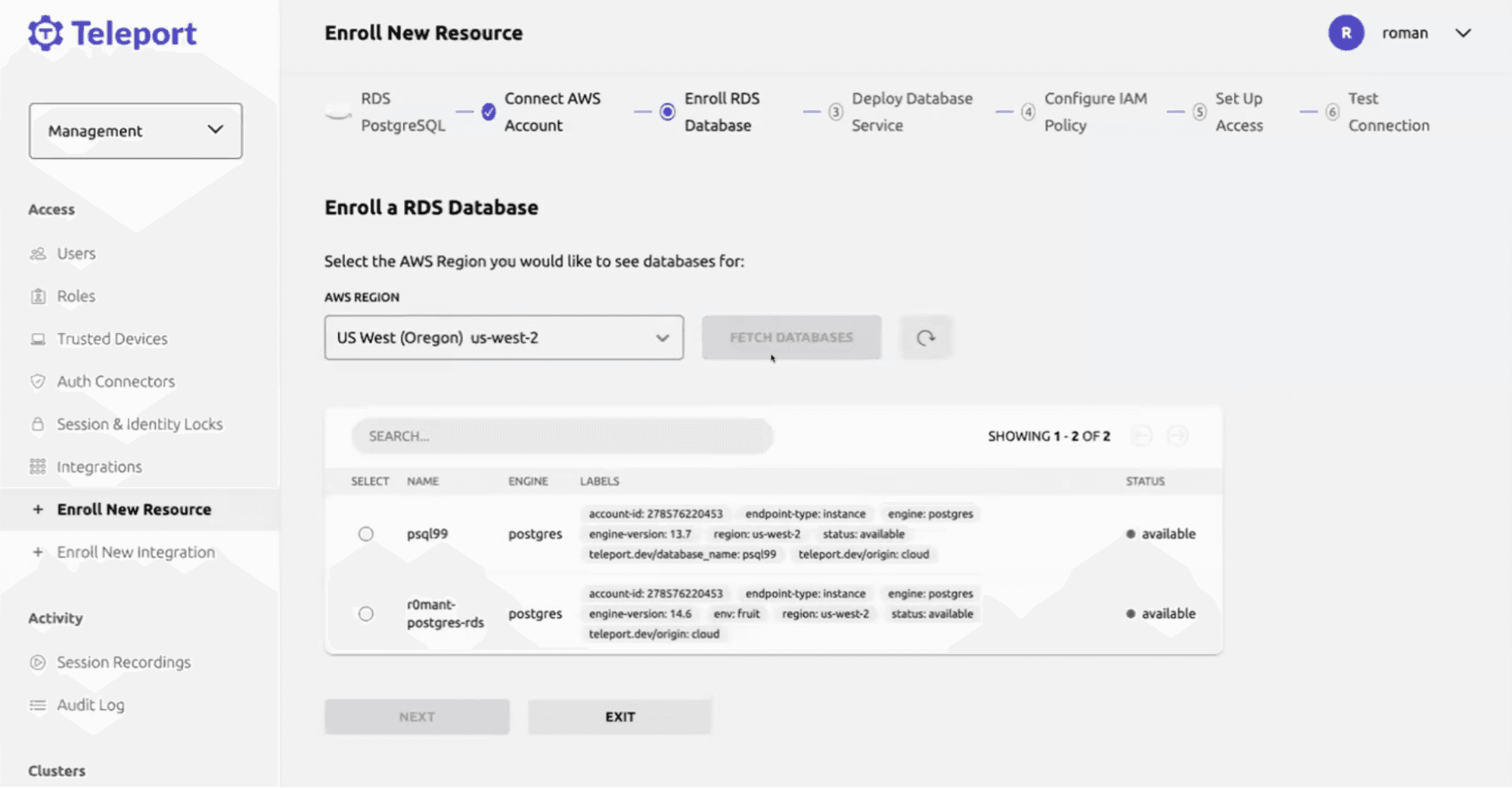Select the psql99 database radio button
Screen dimensions: 1512x788
[x=366, y=534]
